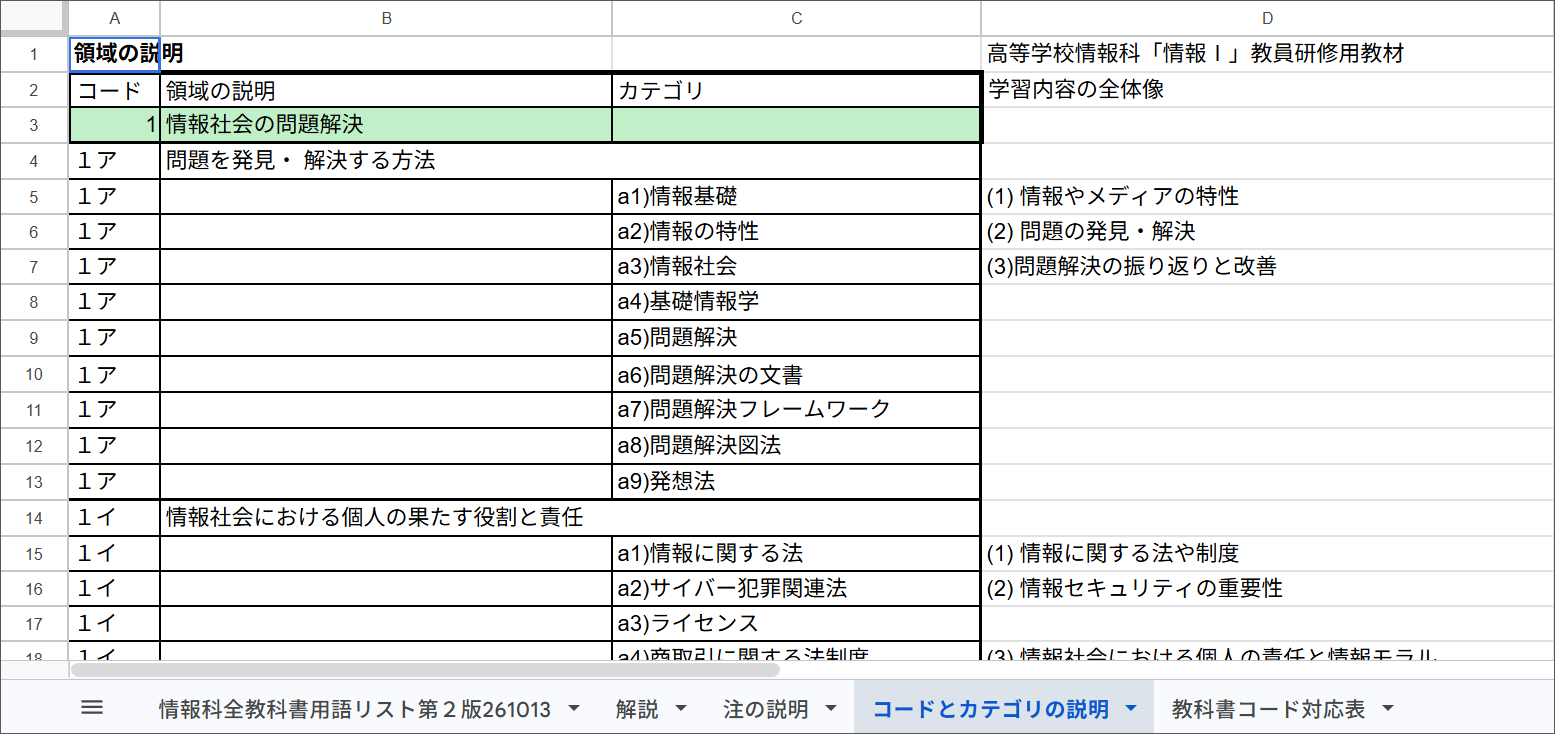Select cell 学習内容の全体像

click(1267, 89)
